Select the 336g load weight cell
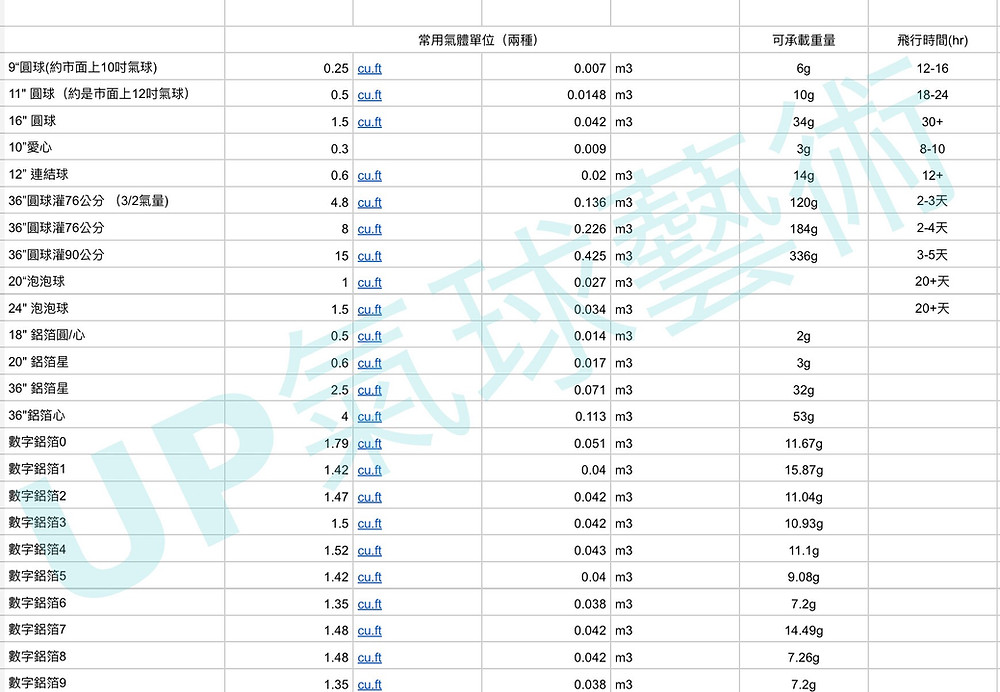 pyautogui.click(x=804, y=254)
